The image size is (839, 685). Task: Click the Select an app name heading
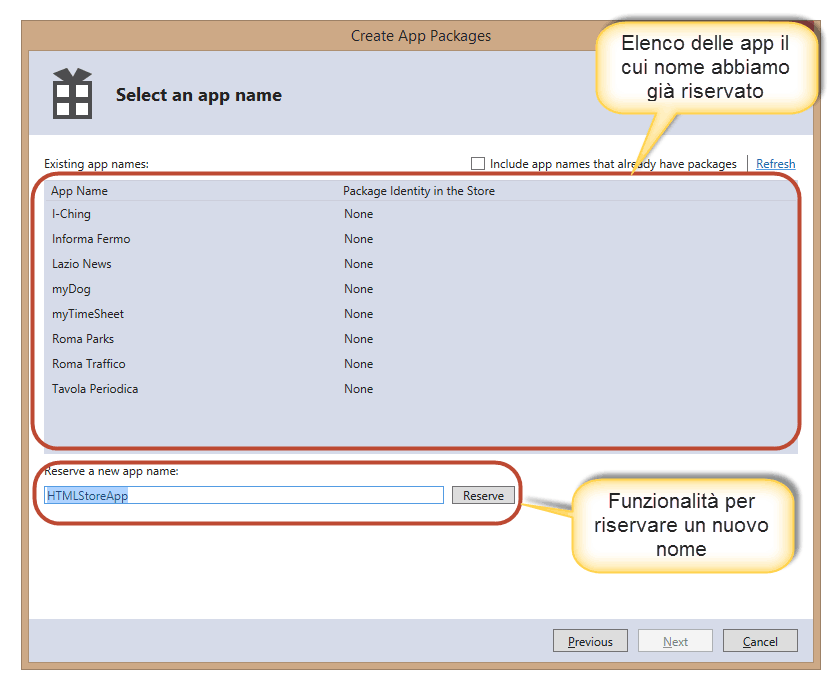point(199,95)
